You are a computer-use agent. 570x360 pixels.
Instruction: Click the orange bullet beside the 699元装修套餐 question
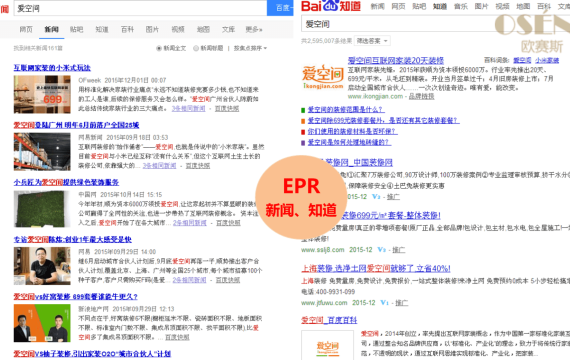[303, 121]
